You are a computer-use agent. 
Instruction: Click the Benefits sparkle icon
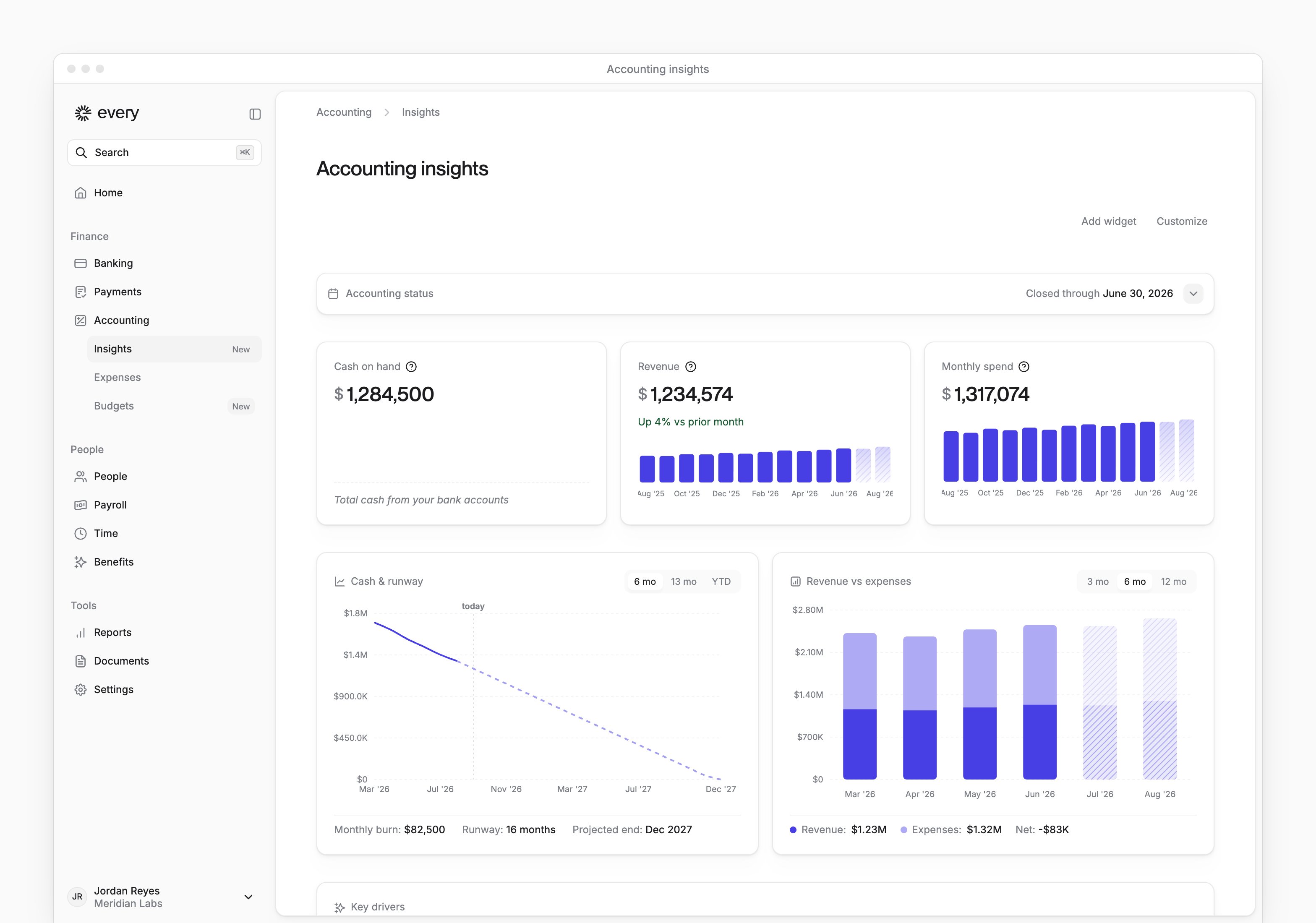click(x=81, y=562)
